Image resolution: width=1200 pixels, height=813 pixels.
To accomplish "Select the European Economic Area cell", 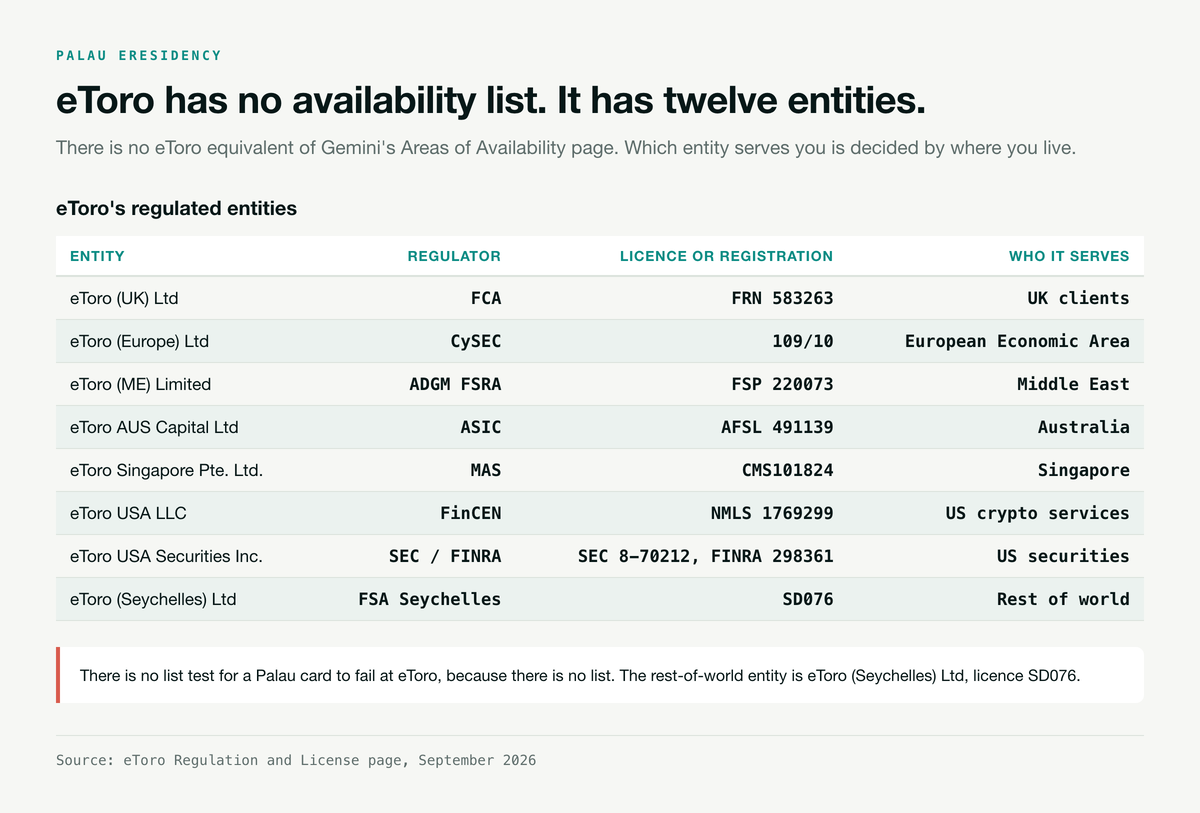I will click(x=1017, y=341).
